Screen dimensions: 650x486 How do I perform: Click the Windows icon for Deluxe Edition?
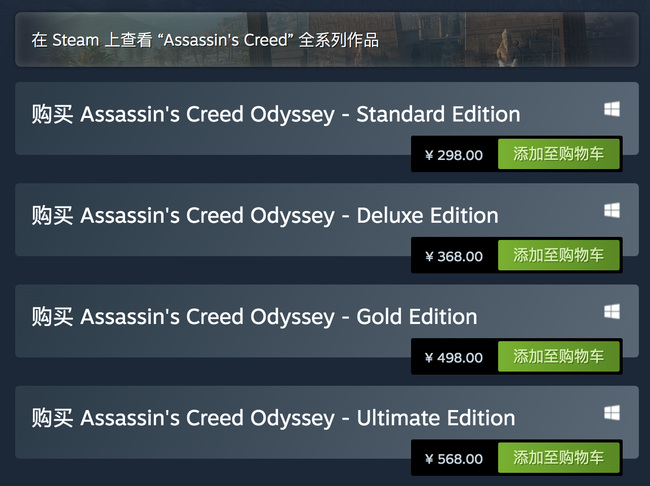[x=612, y=210]
